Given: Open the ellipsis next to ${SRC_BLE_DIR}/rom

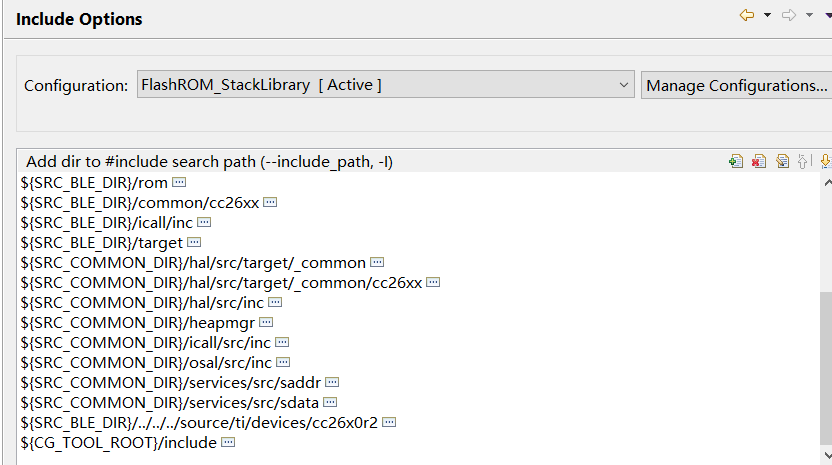Looking at the screenshot, I should coord(180,183).
